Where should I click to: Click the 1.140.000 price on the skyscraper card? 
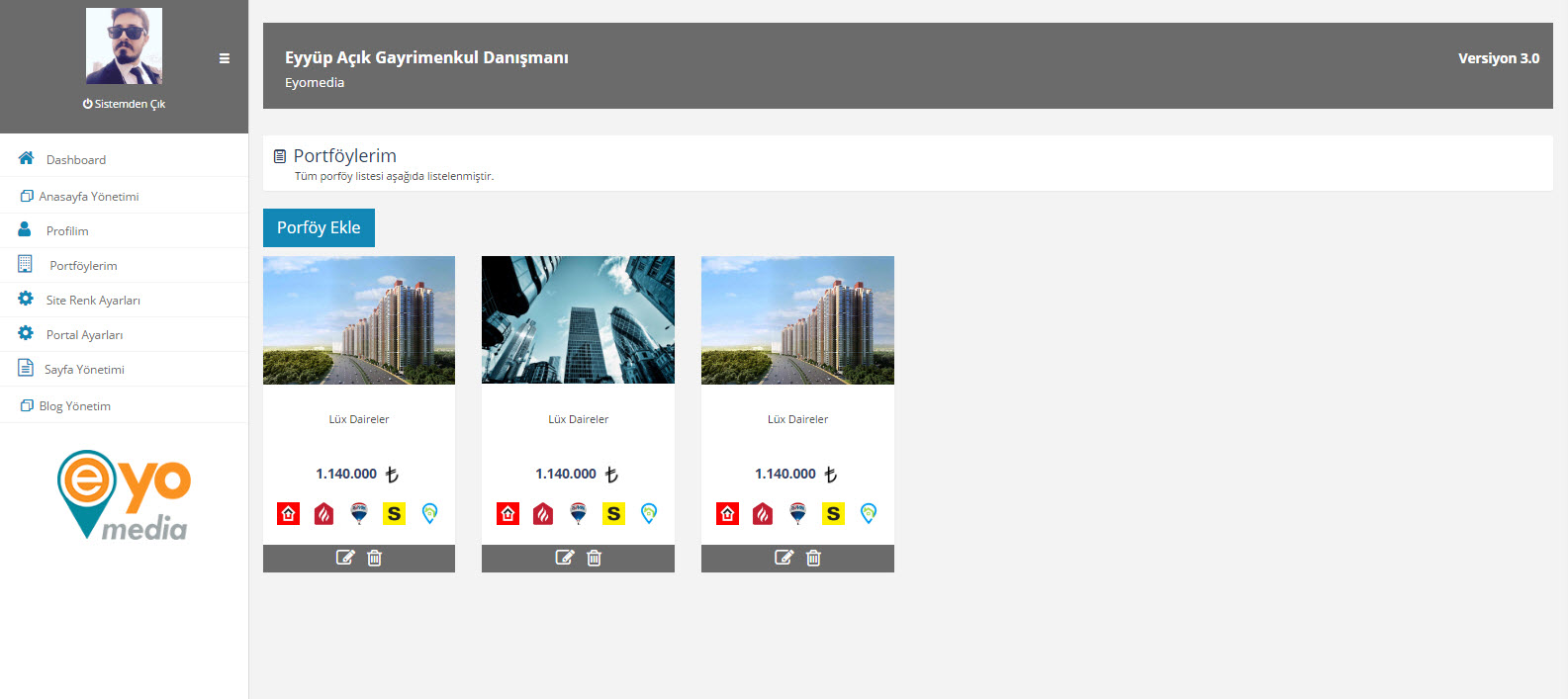pyautogui.click(x=566, y=474)
